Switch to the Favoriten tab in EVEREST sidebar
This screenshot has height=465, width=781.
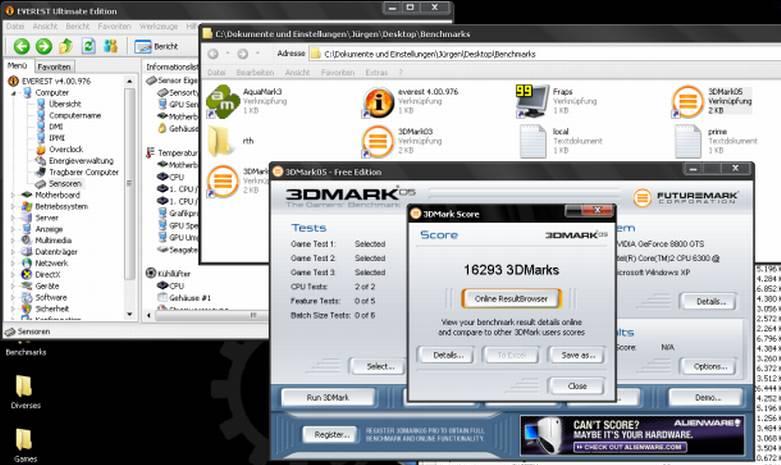(x=54, y=67)
